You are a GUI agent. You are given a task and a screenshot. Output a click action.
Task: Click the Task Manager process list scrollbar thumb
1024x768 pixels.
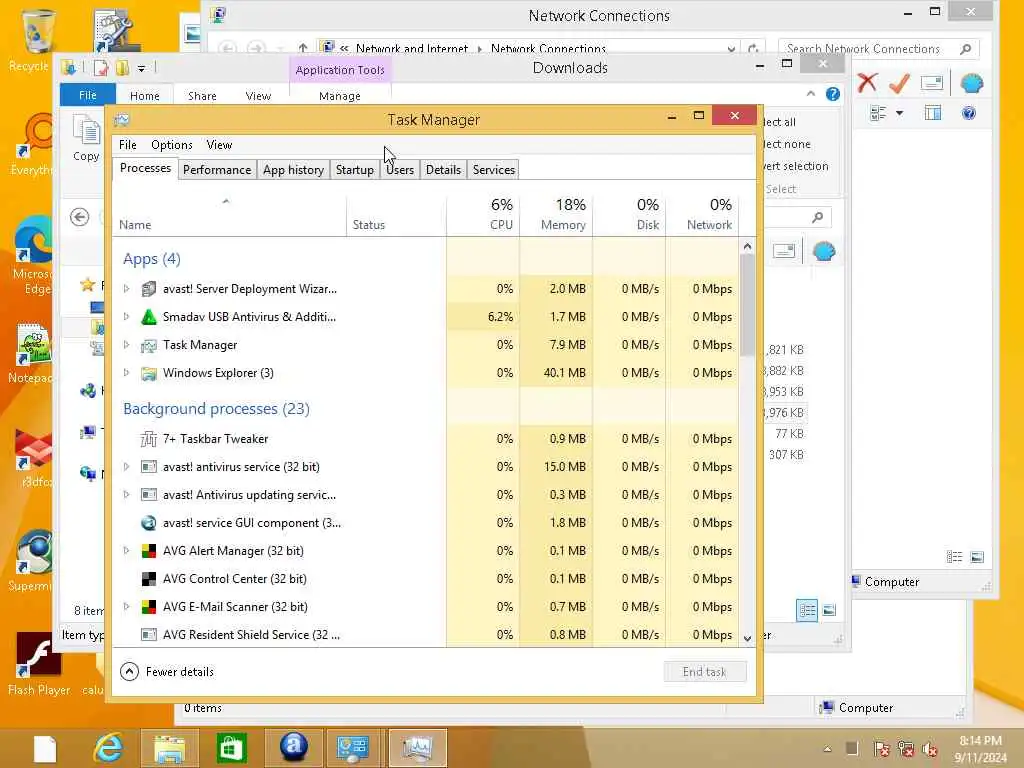tap(747, 305)
